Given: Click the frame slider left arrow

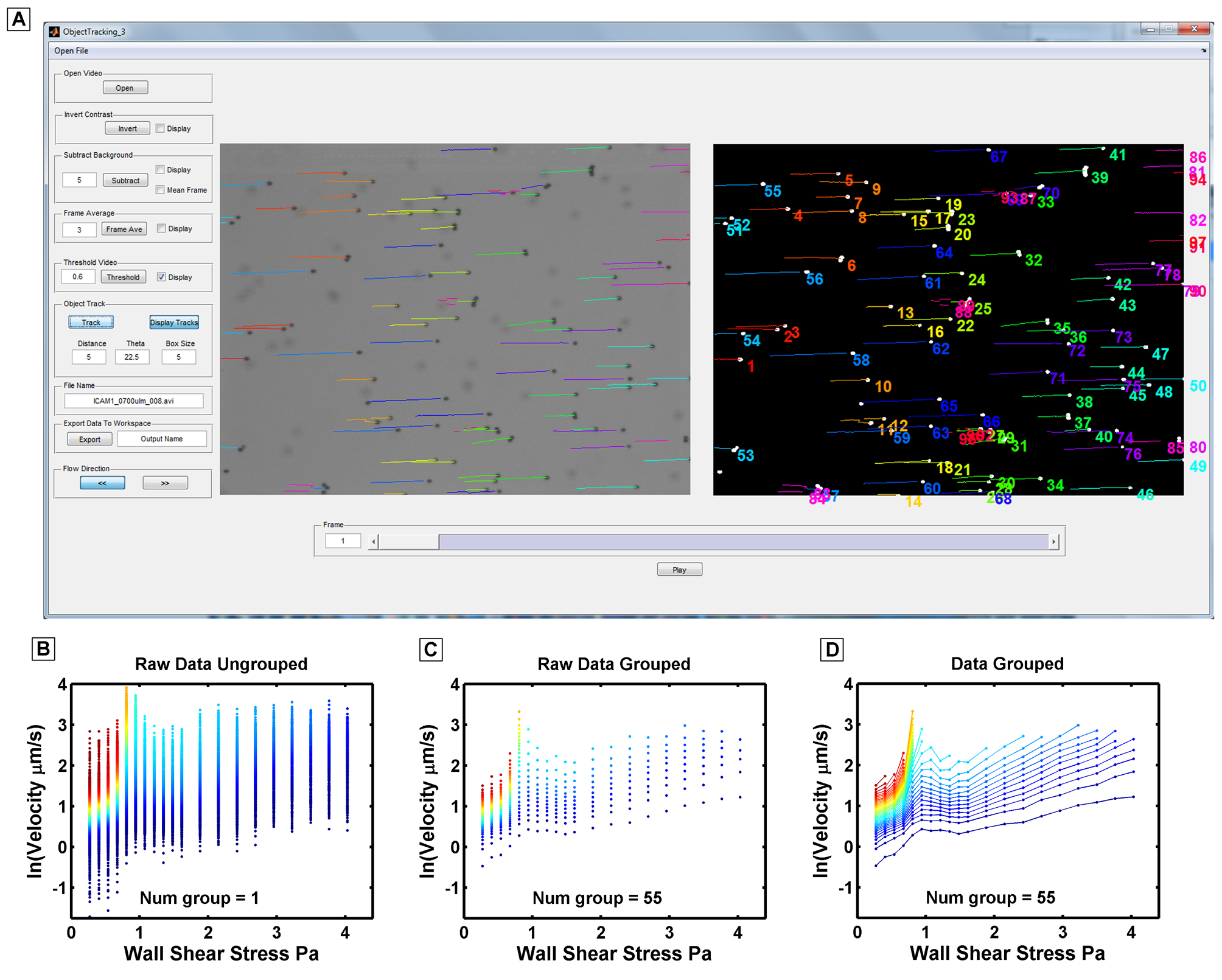Looking at the screenshot, I should click(374, 541).
